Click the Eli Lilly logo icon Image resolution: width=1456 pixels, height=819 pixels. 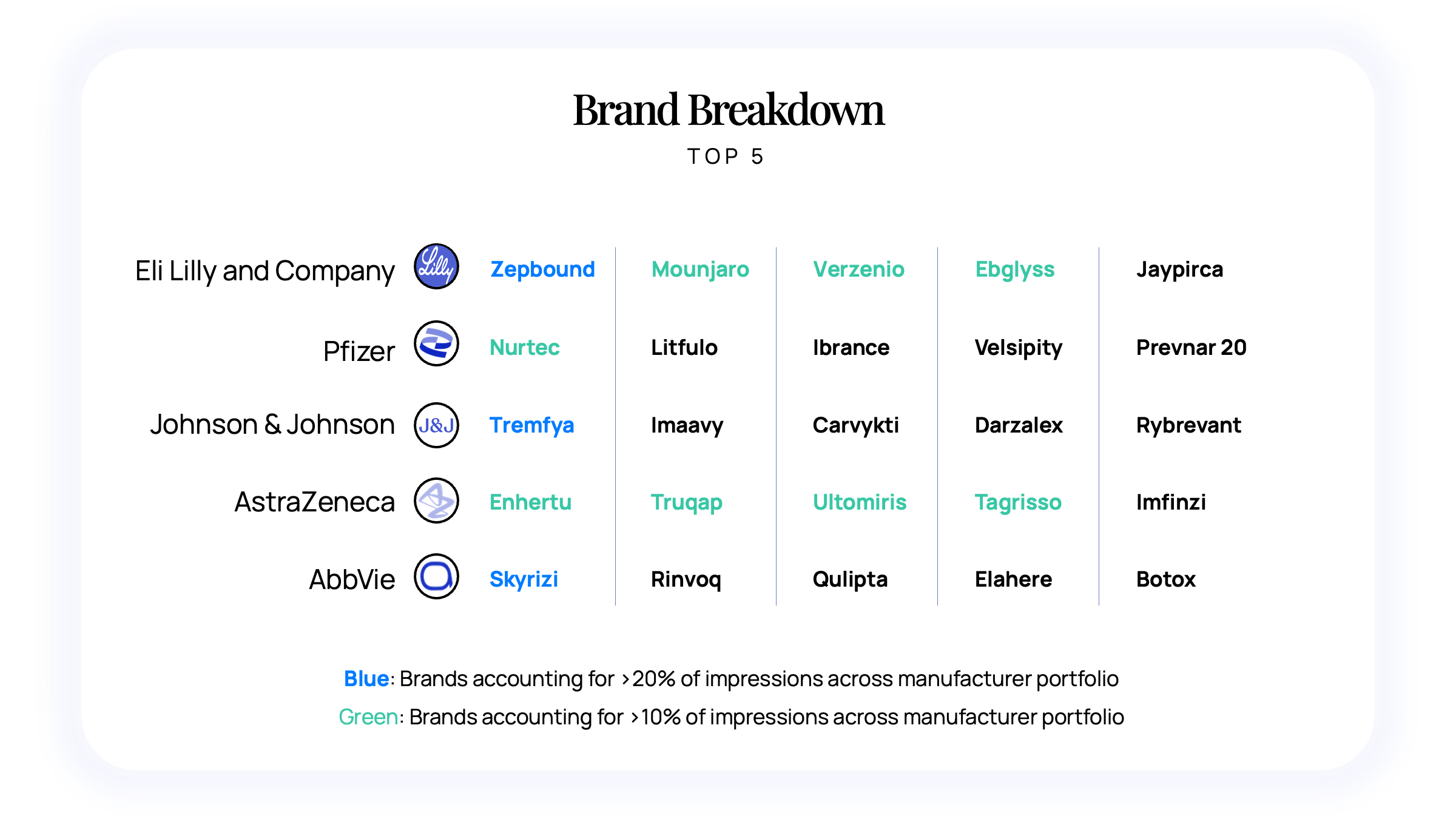pos(436,267)
